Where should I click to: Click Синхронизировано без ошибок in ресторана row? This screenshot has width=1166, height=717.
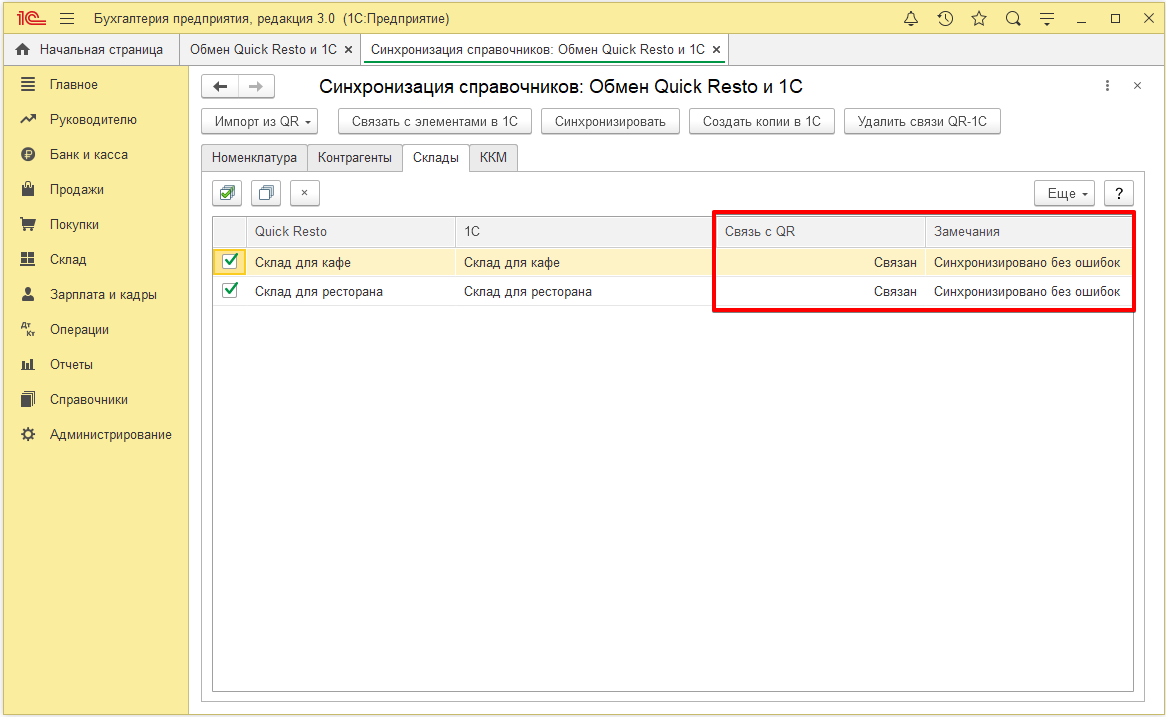click(x=1027, y=292)
